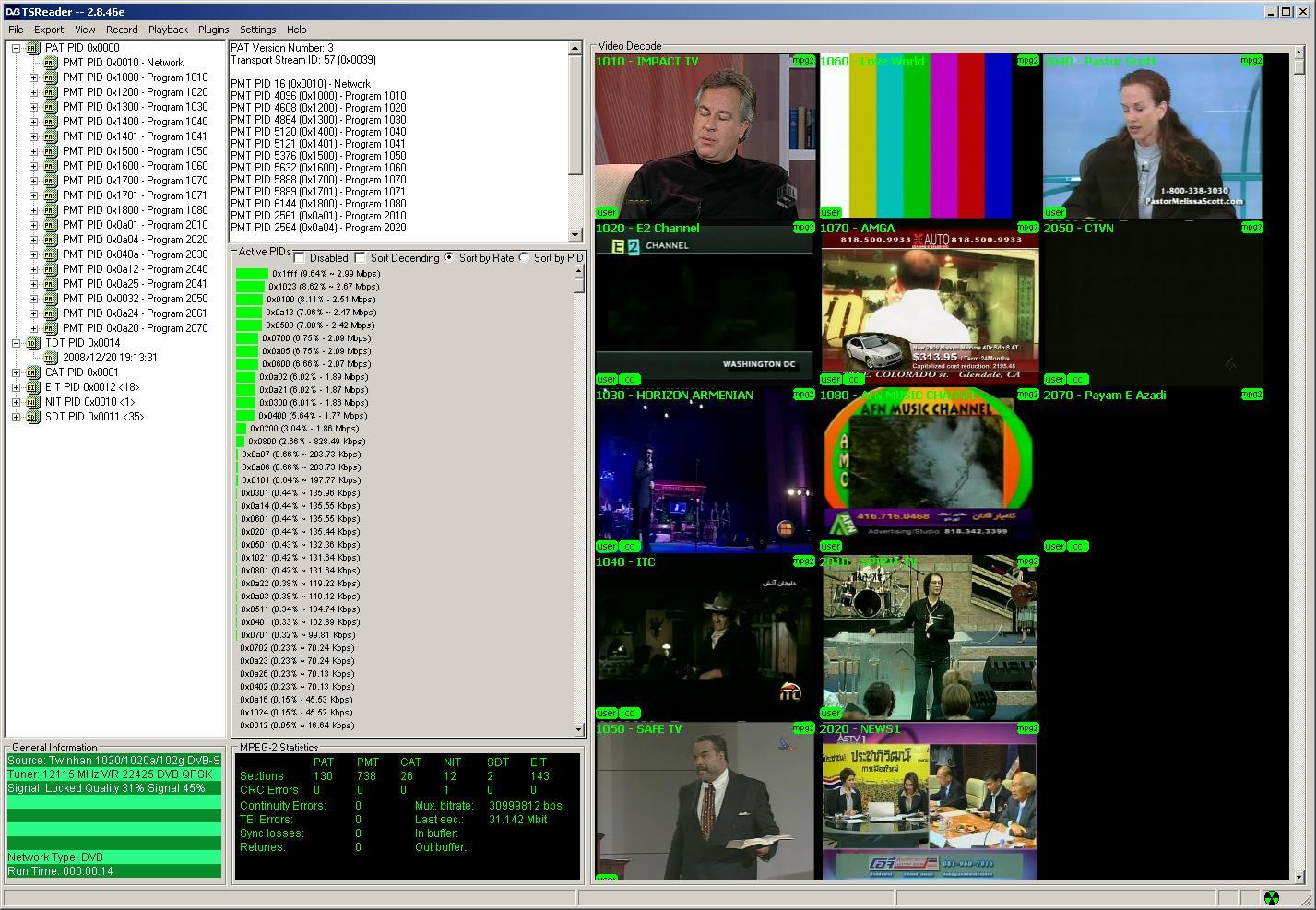Click the NIT PID 0x0010 icon
This screenshot has width=1316, height=910.
[33, 402]
